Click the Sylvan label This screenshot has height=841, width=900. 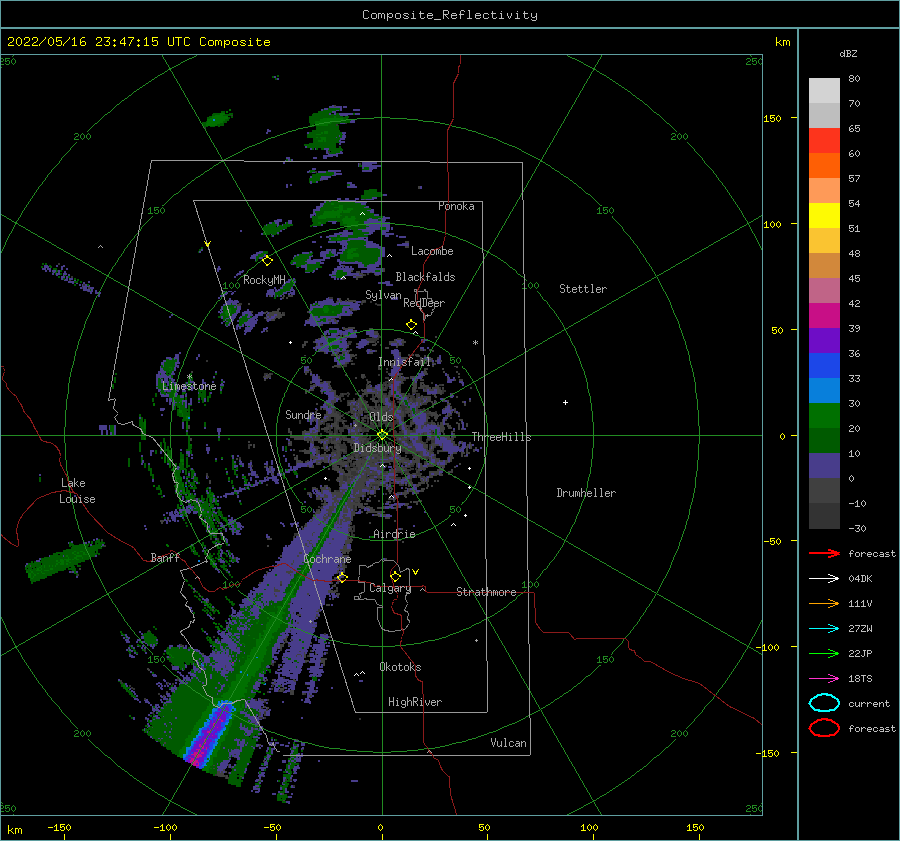[383, 295]
